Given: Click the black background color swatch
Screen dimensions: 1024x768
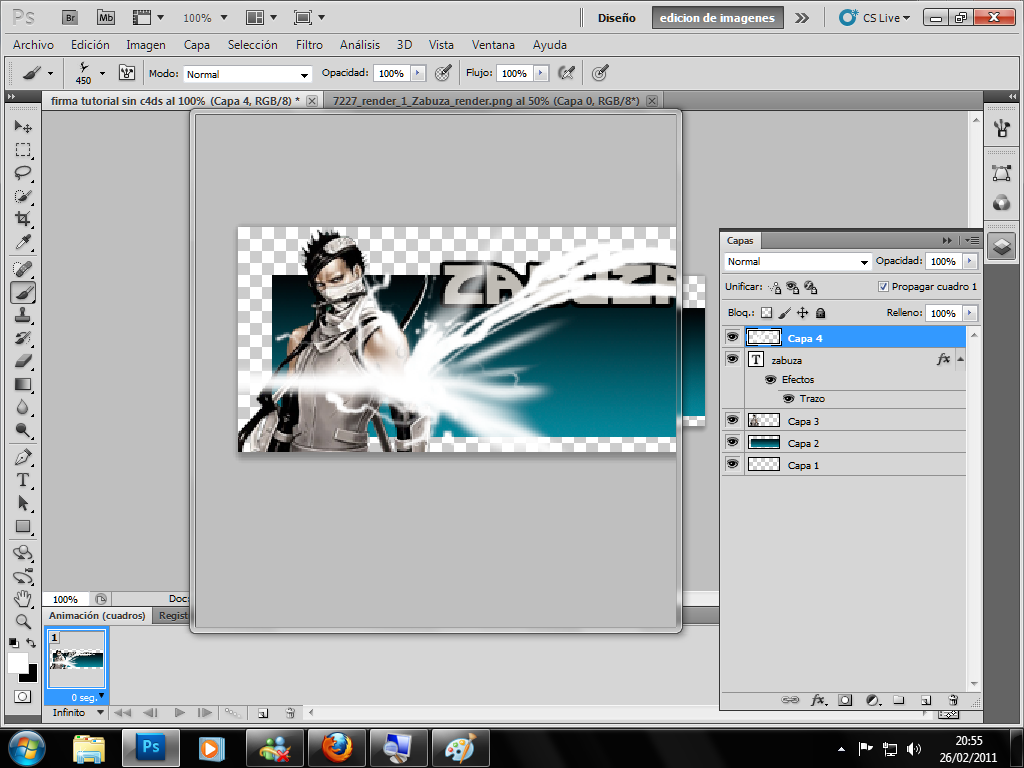Looking at the screenshot, I should (31, 676).
